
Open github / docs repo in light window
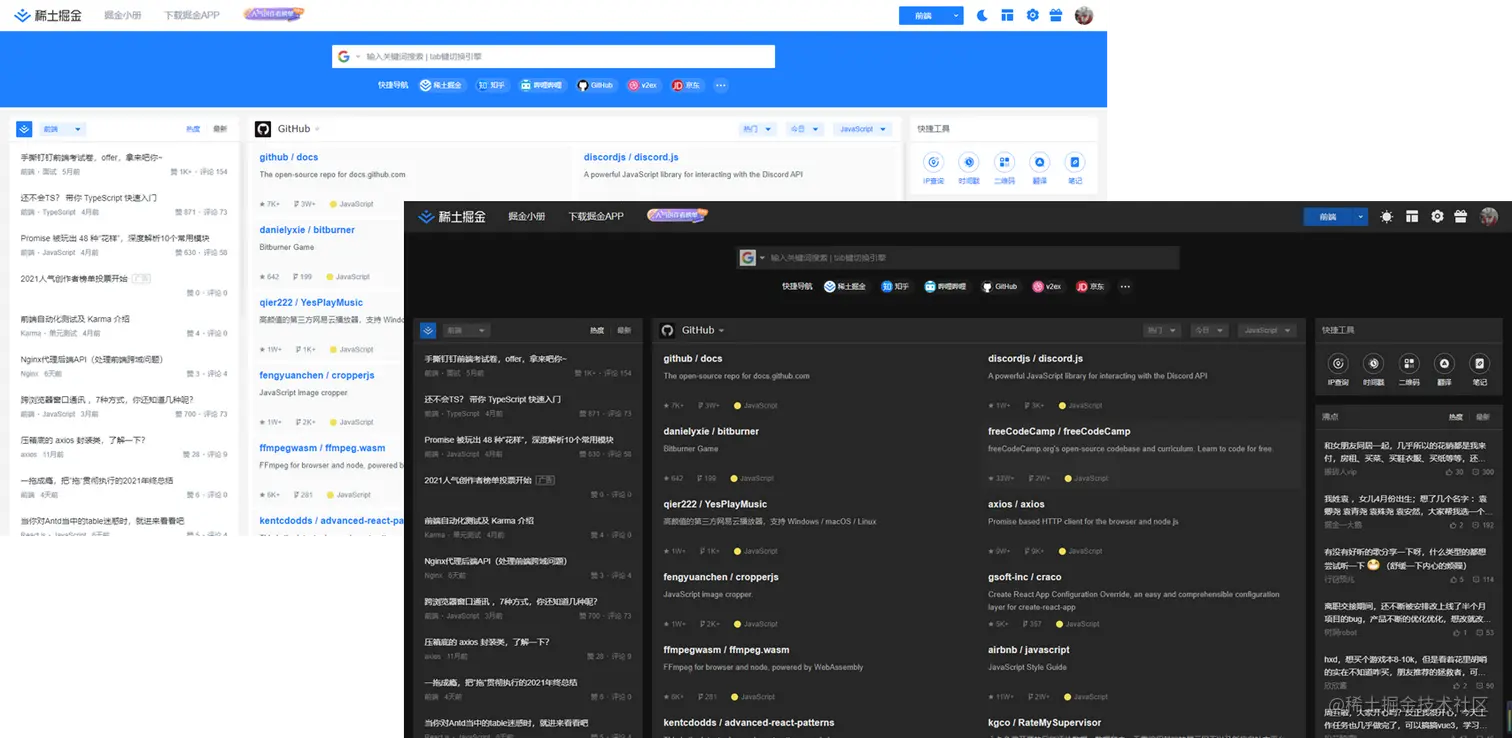(x=289, y=157)
